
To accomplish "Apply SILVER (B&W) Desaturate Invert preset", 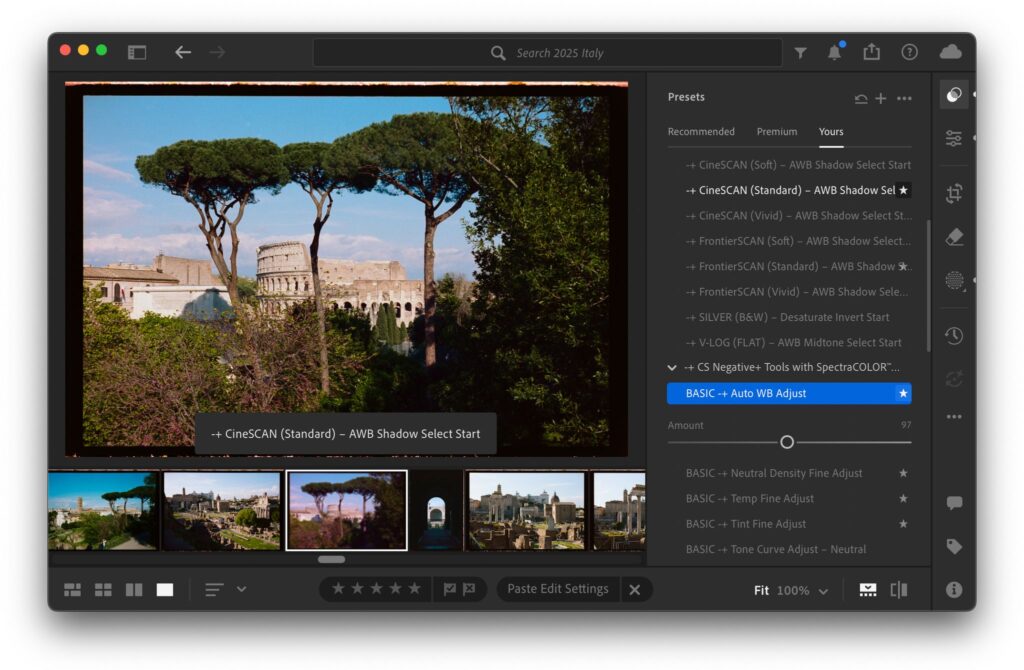I will [x=790, y=317].
